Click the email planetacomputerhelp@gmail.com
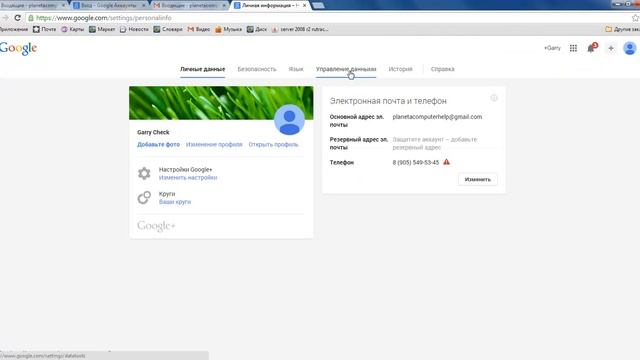640x360 pixels. (437, 117)
